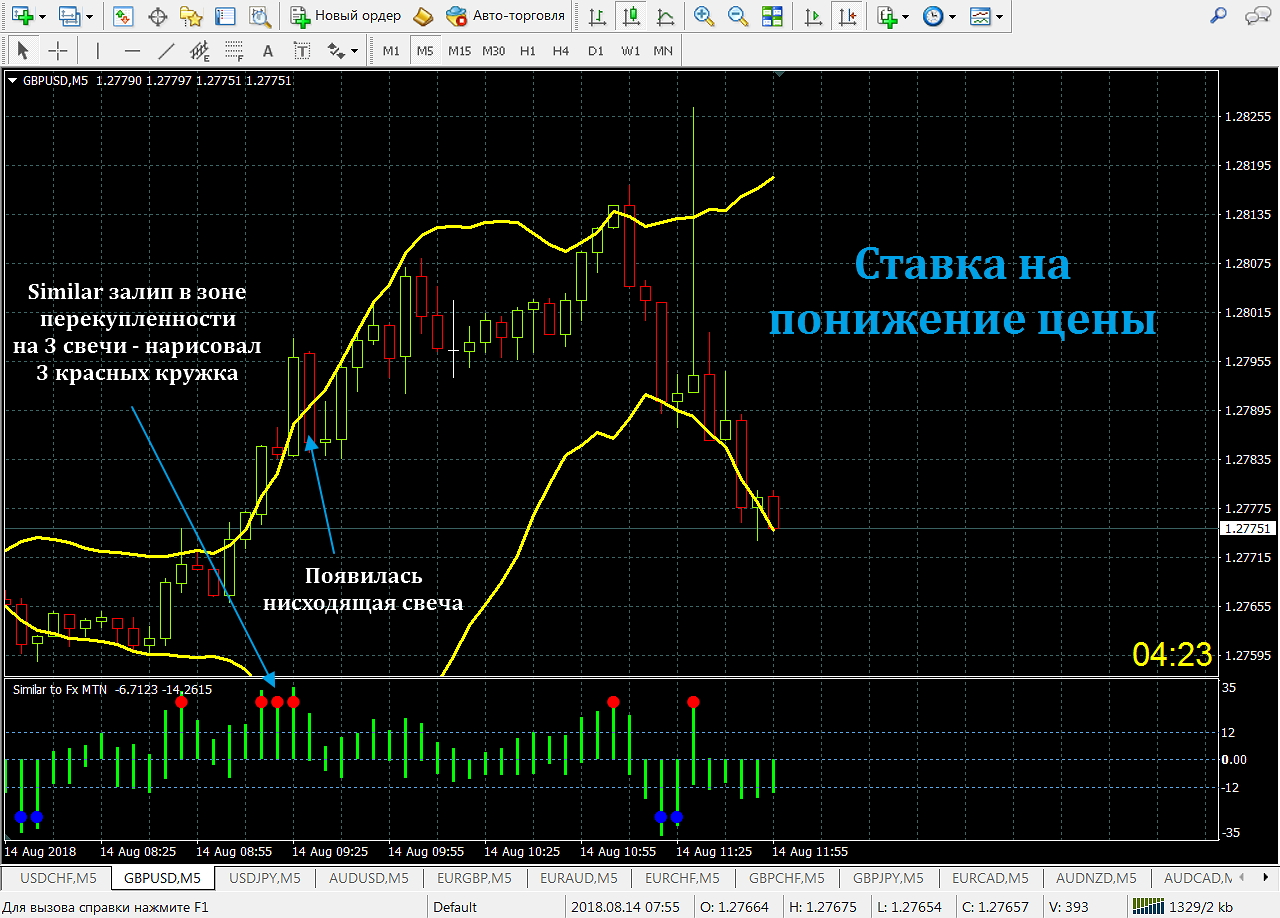Toggle chart auto scroll
Viewport: 1280px width, 918px height.
814,16
